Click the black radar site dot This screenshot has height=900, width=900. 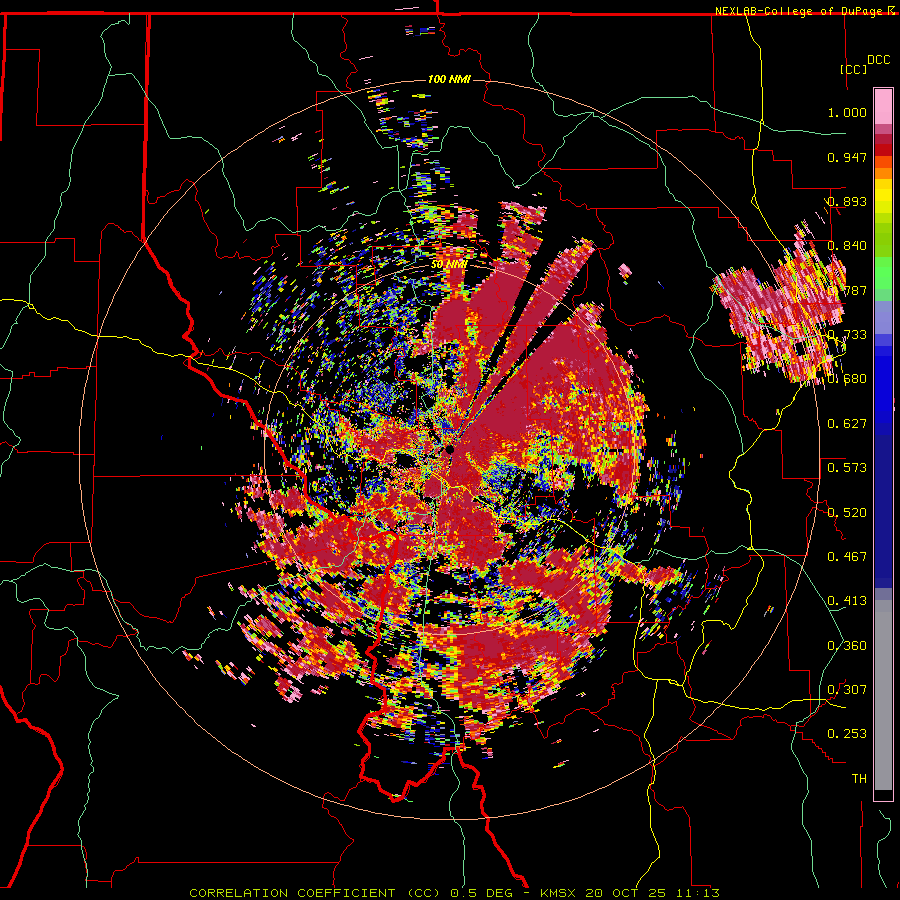pyautogui.click(x=450, y=449)
